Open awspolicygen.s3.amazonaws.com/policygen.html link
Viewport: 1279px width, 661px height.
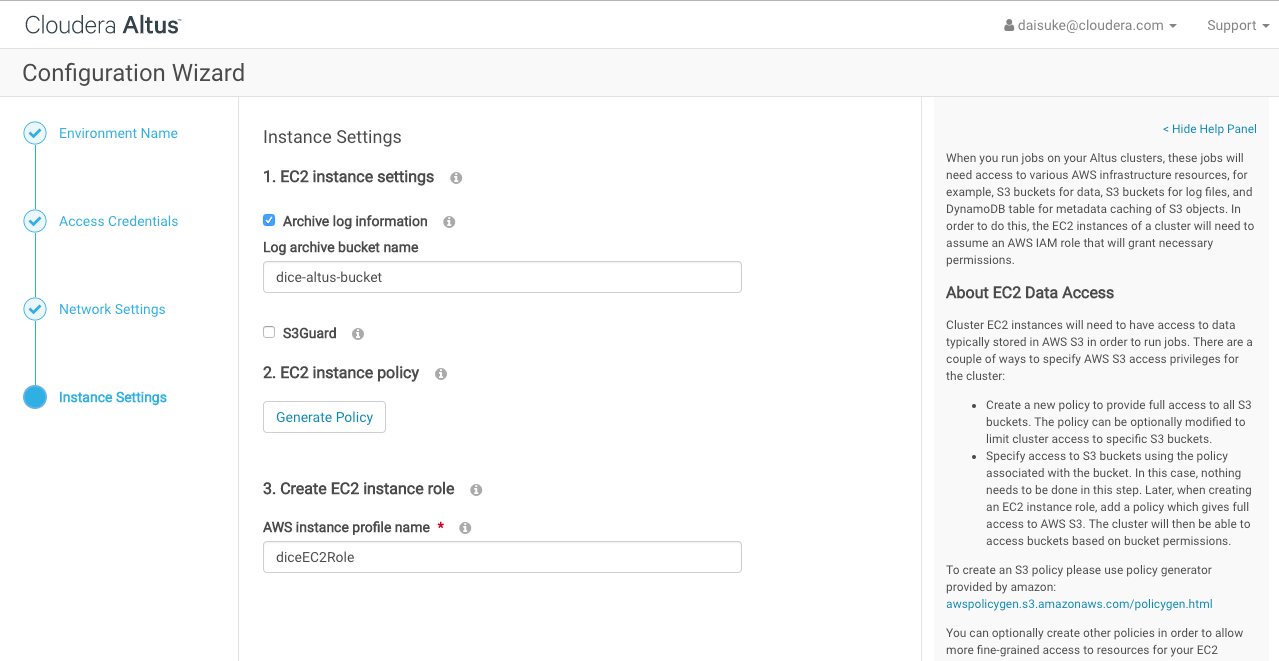(1079, 604)
